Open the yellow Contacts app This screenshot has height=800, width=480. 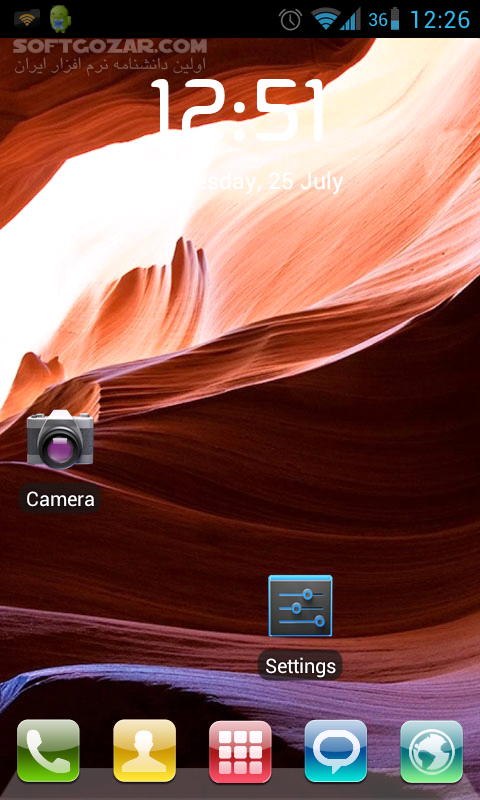coord(144,751)
